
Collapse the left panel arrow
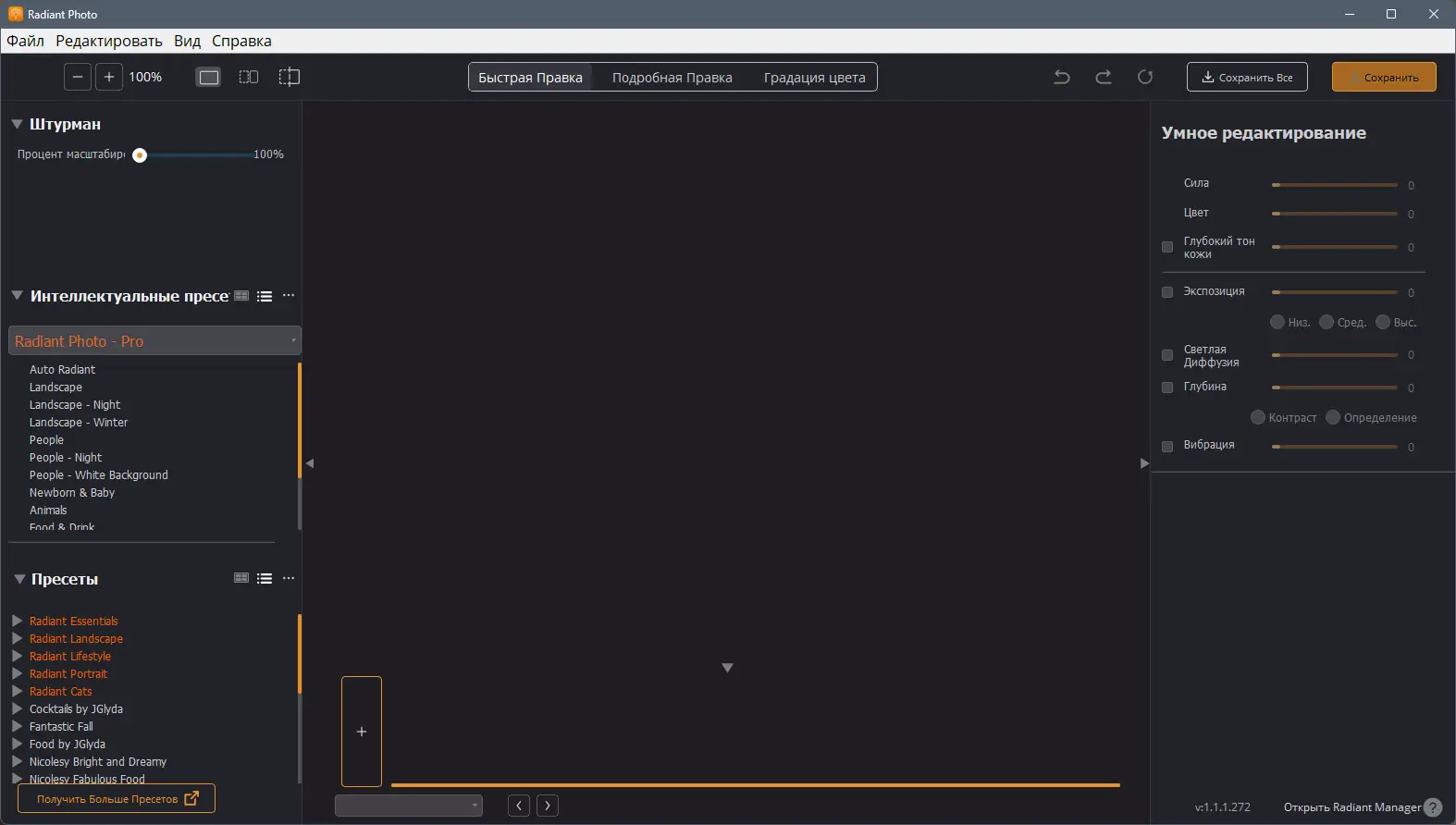(310, 463)
